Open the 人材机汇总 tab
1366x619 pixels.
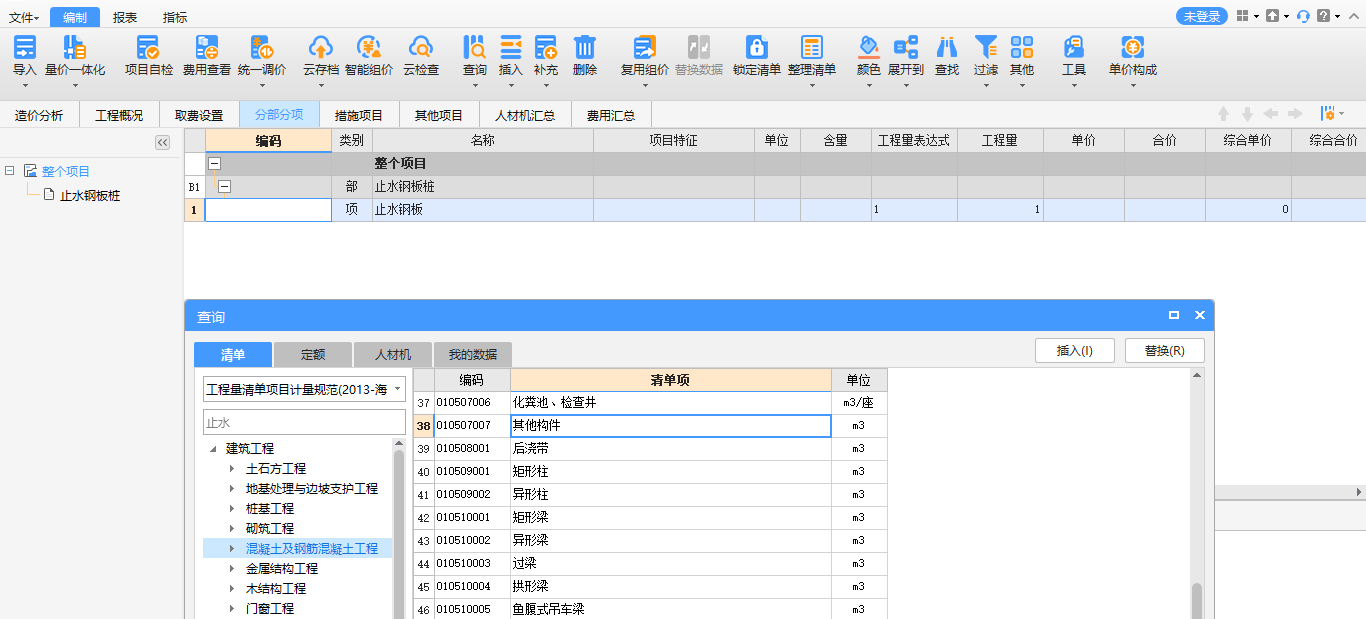[525, 115]
